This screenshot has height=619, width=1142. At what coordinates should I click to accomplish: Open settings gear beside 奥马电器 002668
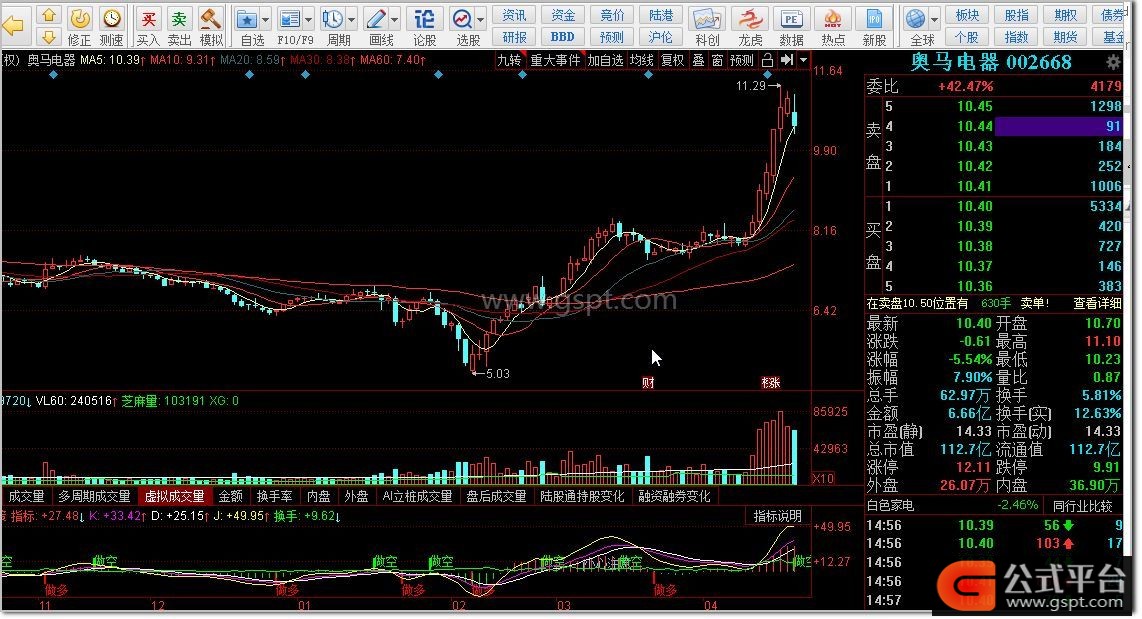(x=1113, y=63)
